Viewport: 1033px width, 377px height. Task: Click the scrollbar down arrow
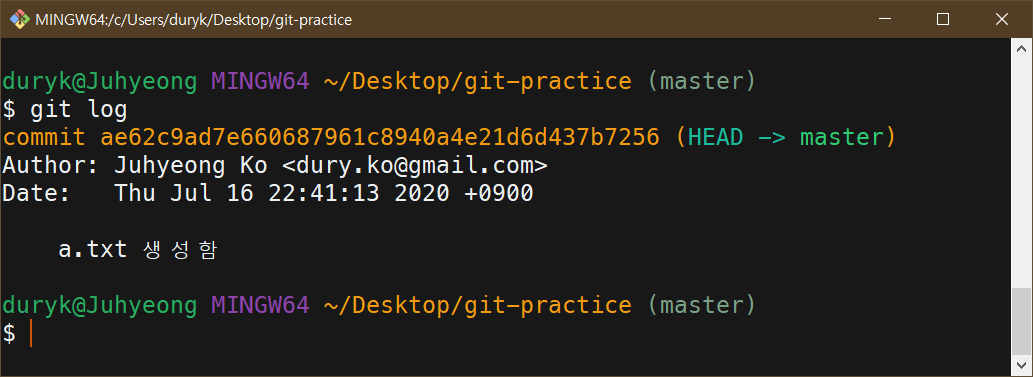pos(1022,365)
